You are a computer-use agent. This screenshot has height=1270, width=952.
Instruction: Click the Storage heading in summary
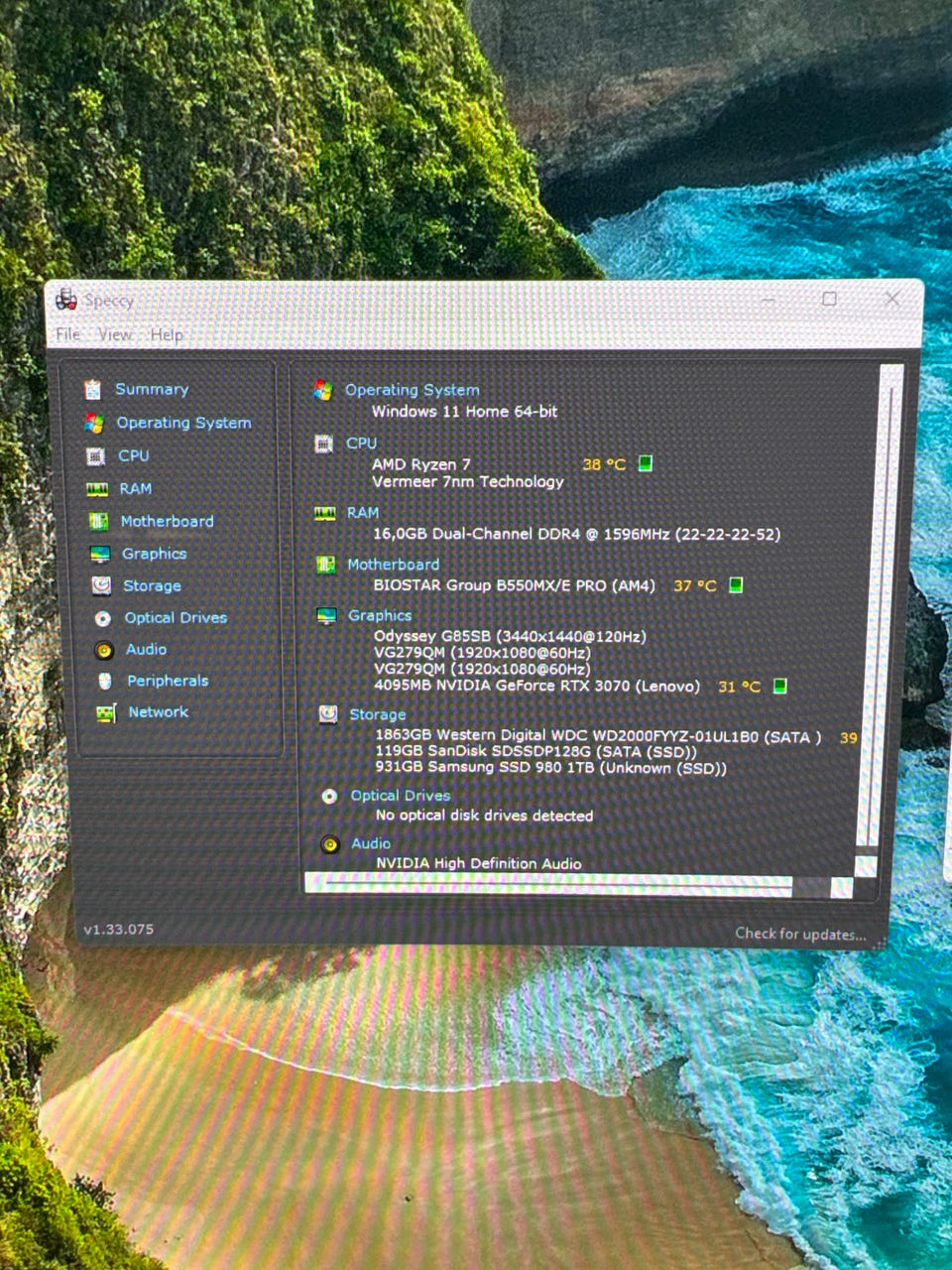[378, 714]
